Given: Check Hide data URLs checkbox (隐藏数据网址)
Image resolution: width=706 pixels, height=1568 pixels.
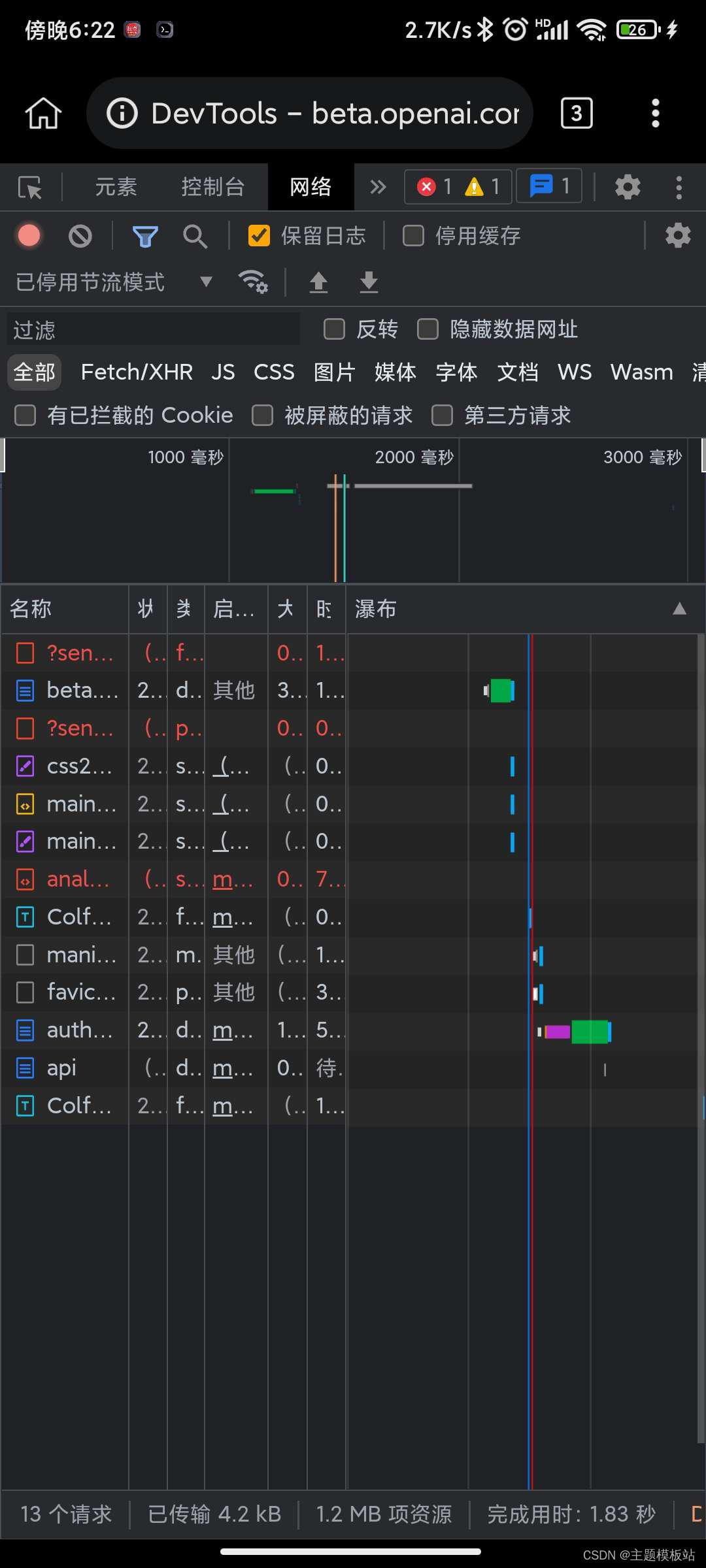Looking at the screenshot, I should pos(428,329).
